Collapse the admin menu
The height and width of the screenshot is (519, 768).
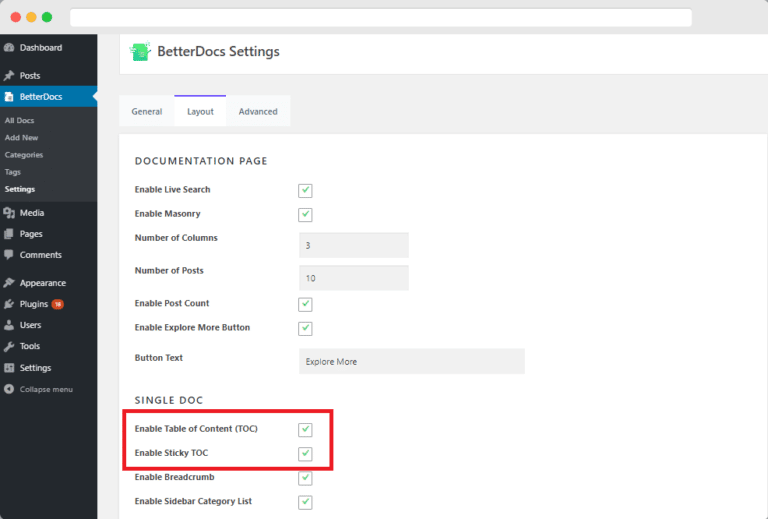[x=38, y=389]
